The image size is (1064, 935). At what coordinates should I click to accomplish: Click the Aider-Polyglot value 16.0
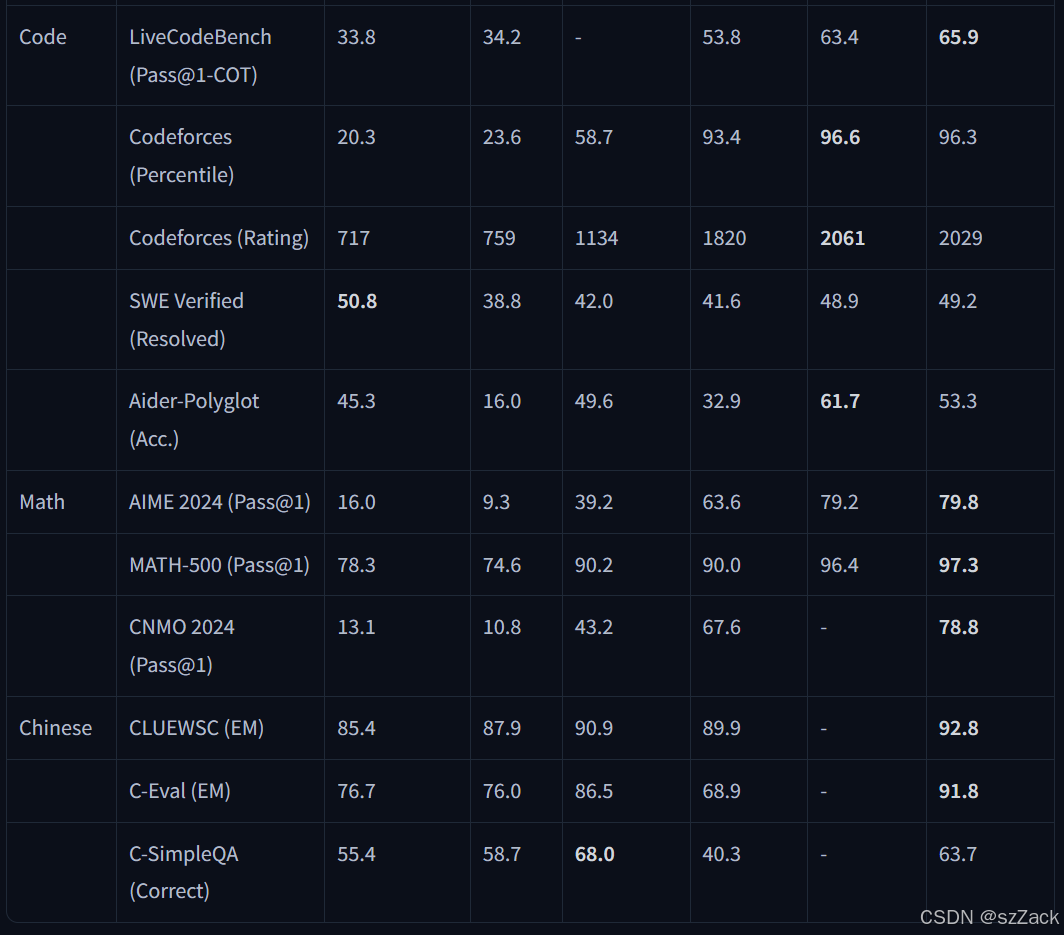(502, 401)
